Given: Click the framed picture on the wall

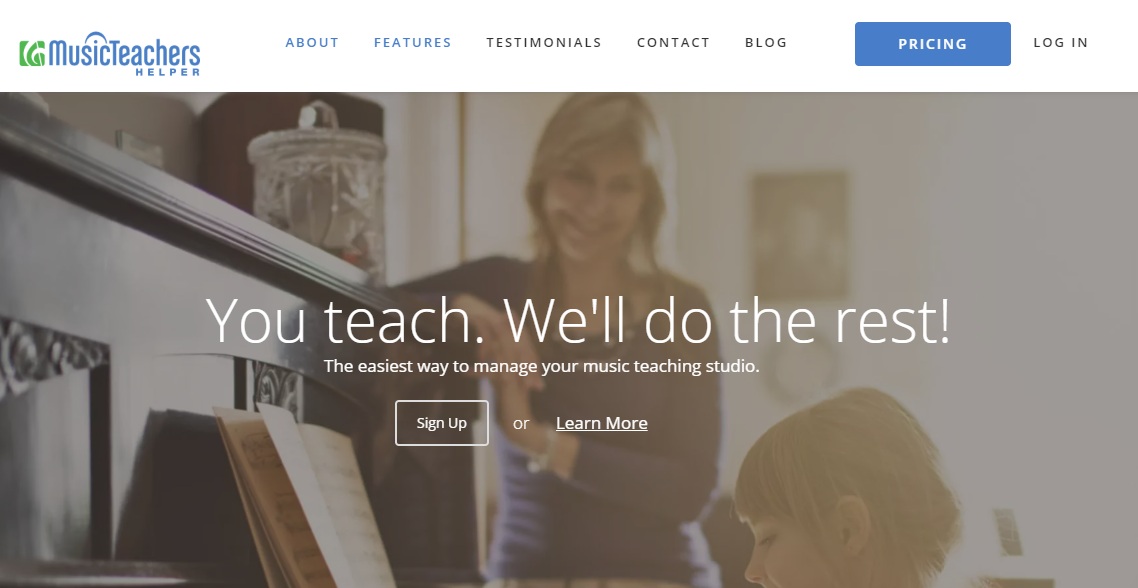Looking at the screenshot, I should (x=800, y=234).
